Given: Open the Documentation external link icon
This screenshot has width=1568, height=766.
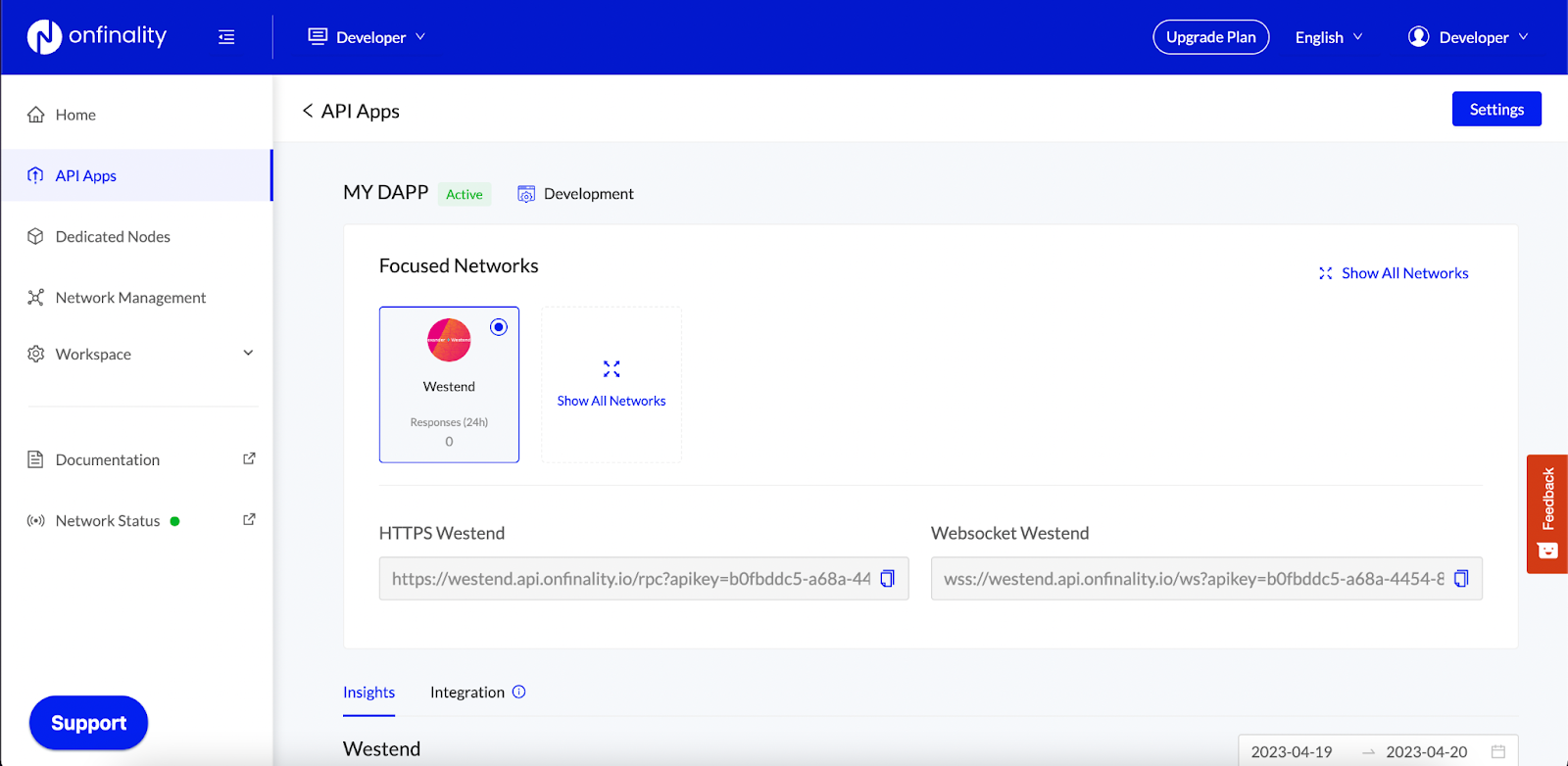Looking at the screenshot, I should pos(249,458).
